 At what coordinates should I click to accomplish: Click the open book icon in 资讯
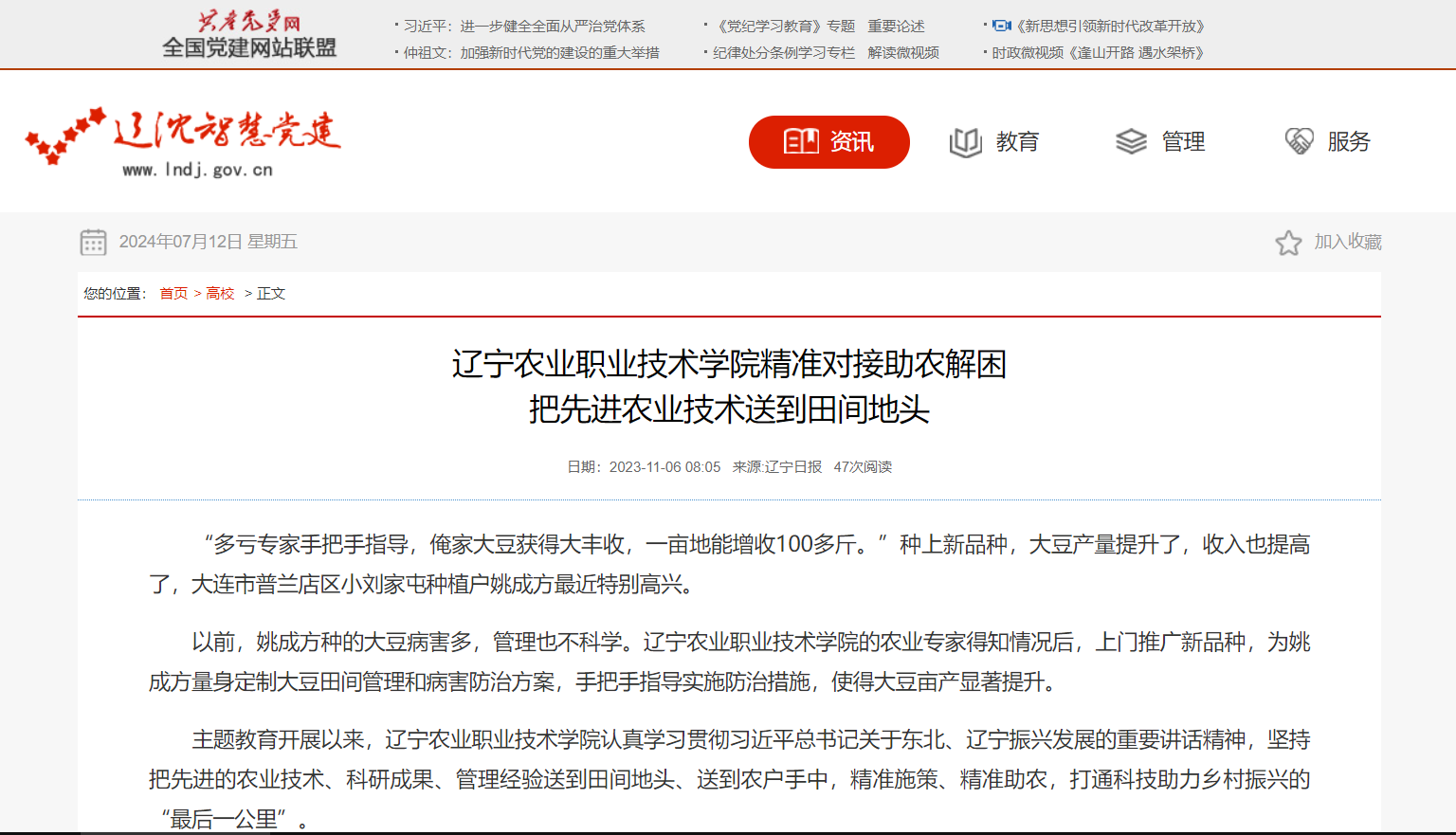(x=801, y=142)
